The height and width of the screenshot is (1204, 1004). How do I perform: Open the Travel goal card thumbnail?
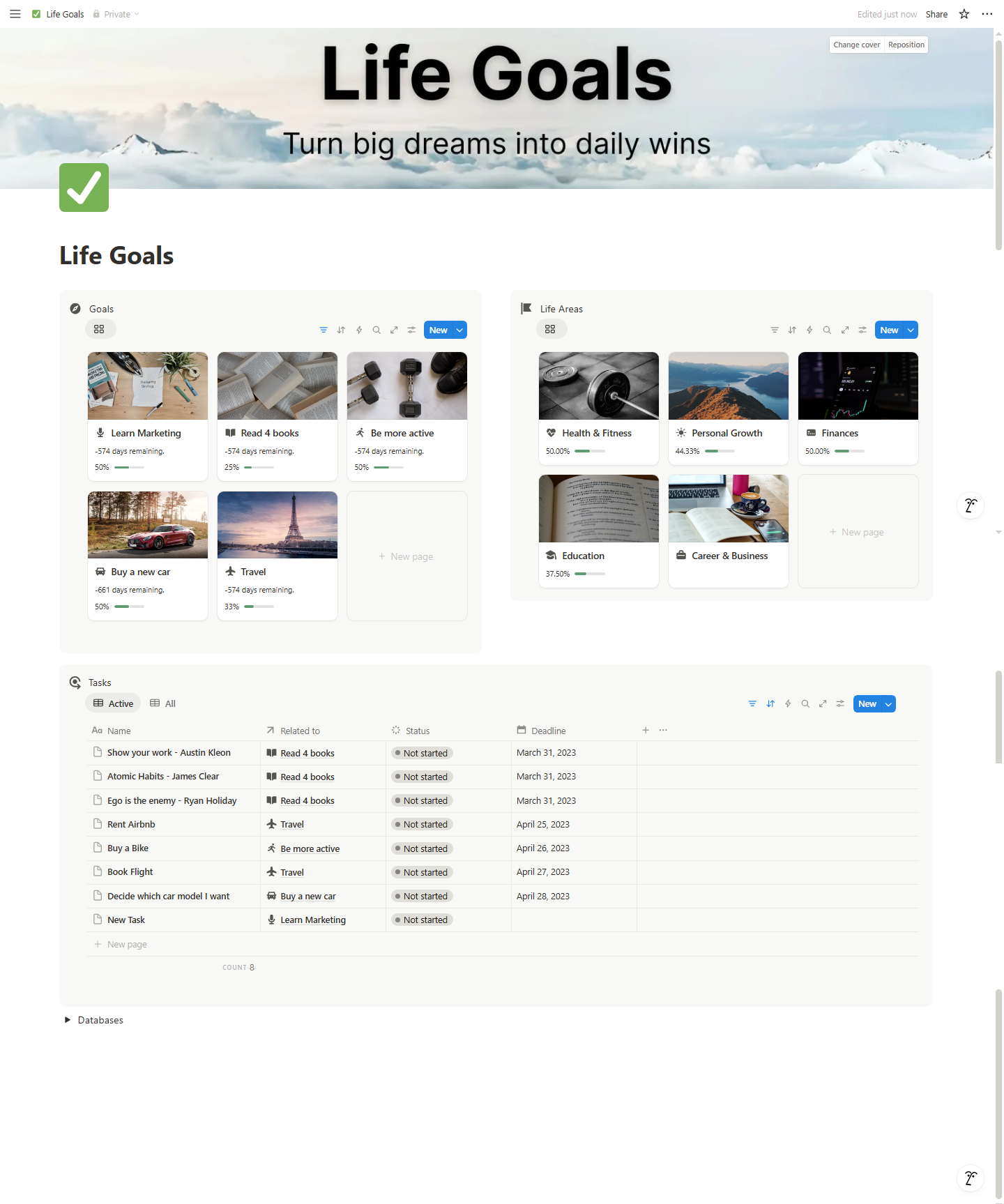(x=277, y=525)
